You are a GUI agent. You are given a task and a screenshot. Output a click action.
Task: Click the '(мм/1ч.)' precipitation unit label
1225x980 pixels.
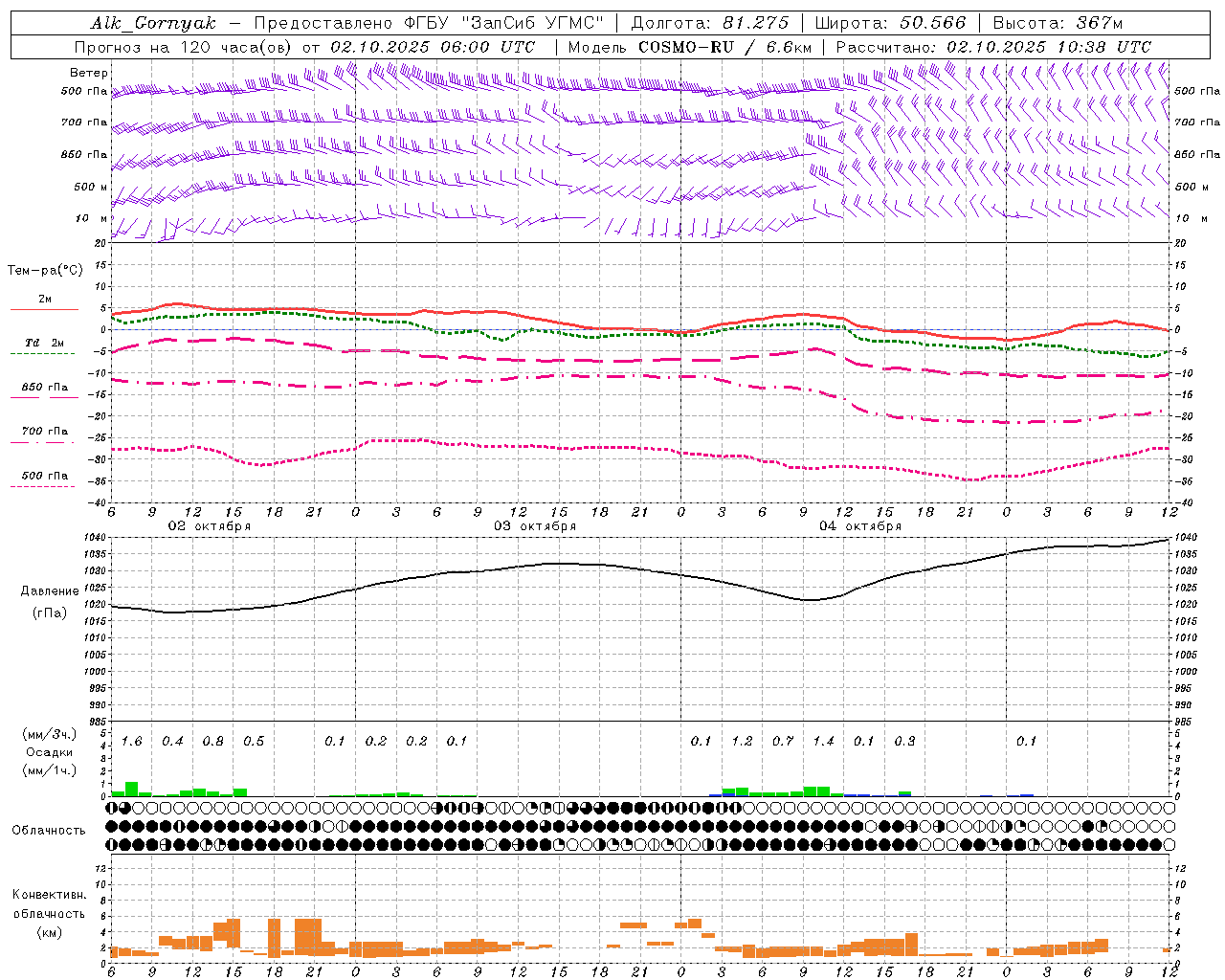click(49, 770)
